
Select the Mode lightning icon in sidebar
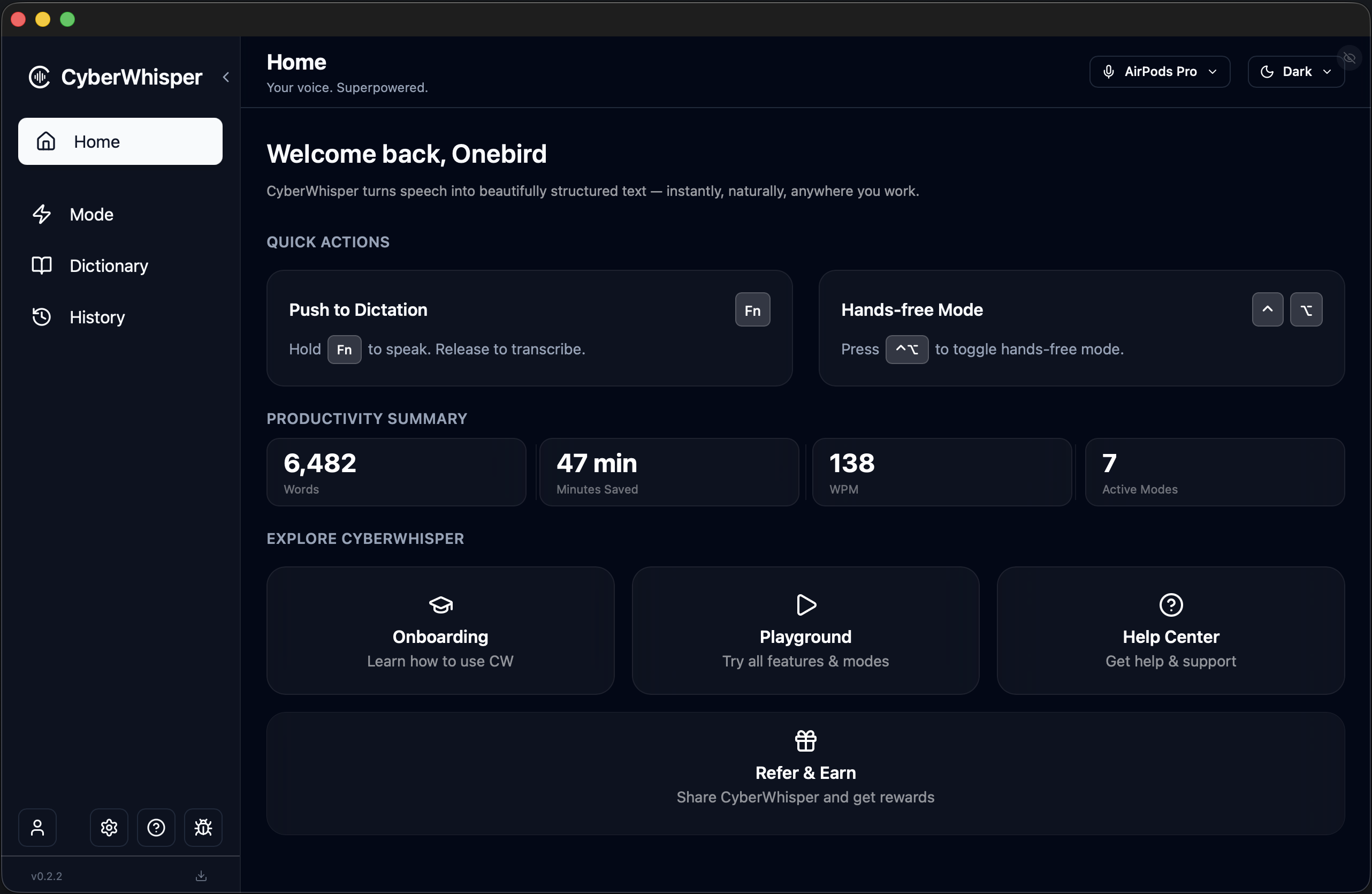[42, 214]
